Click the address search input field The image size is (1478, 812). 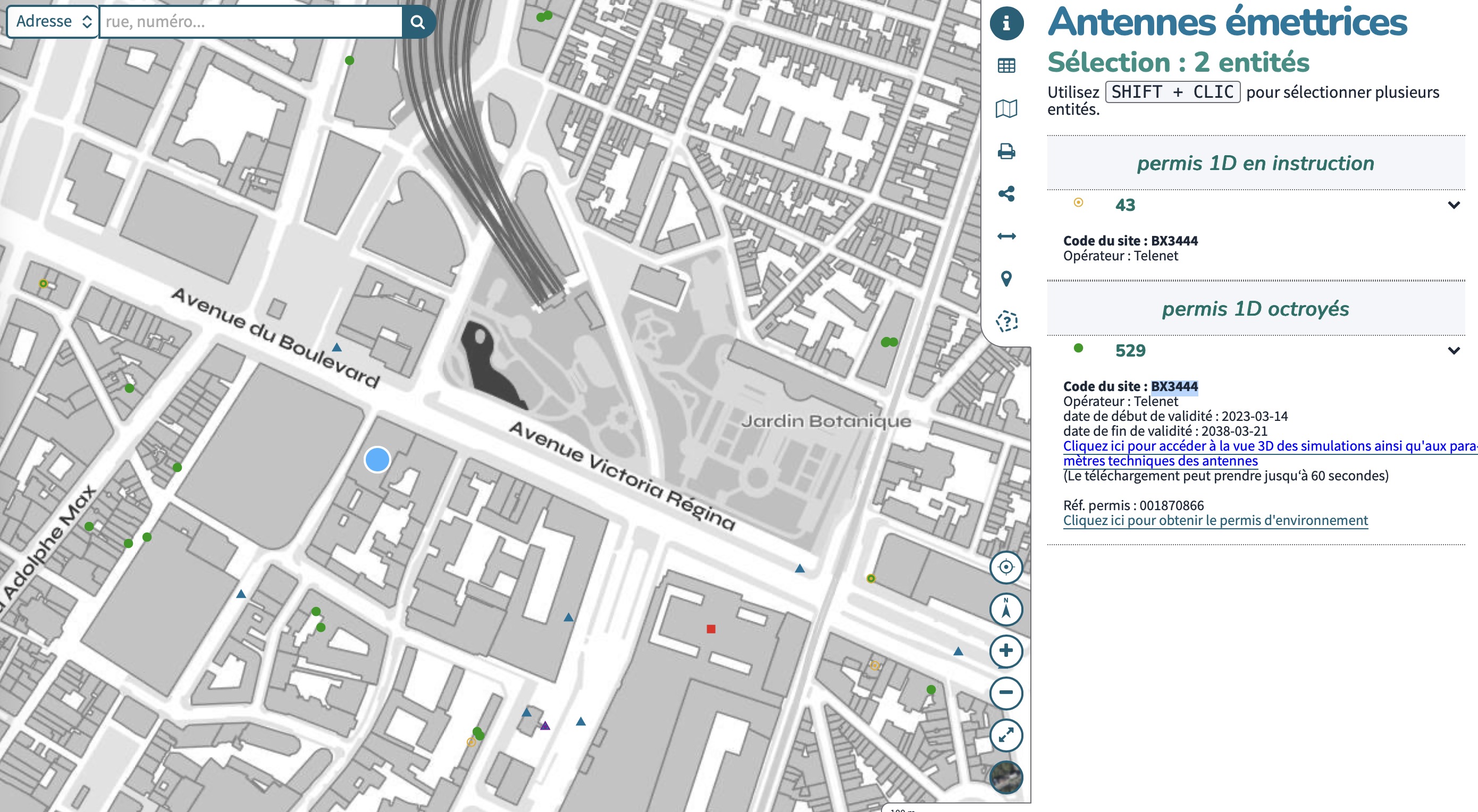coord(251,22)
